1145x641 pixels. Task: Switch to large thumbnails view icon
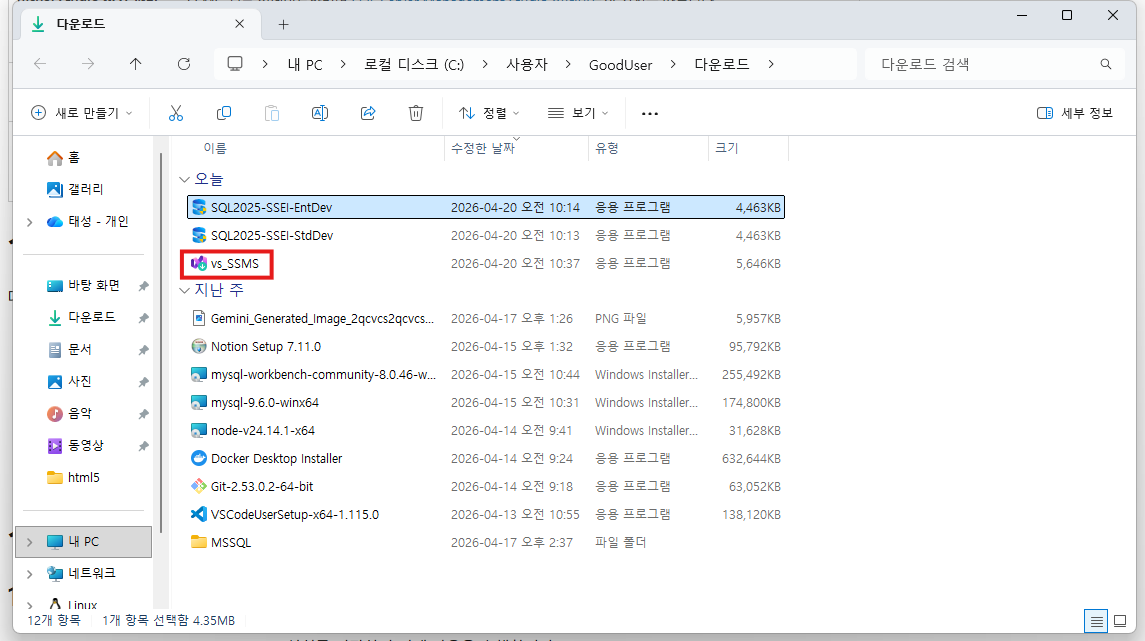pos(1119,621)
